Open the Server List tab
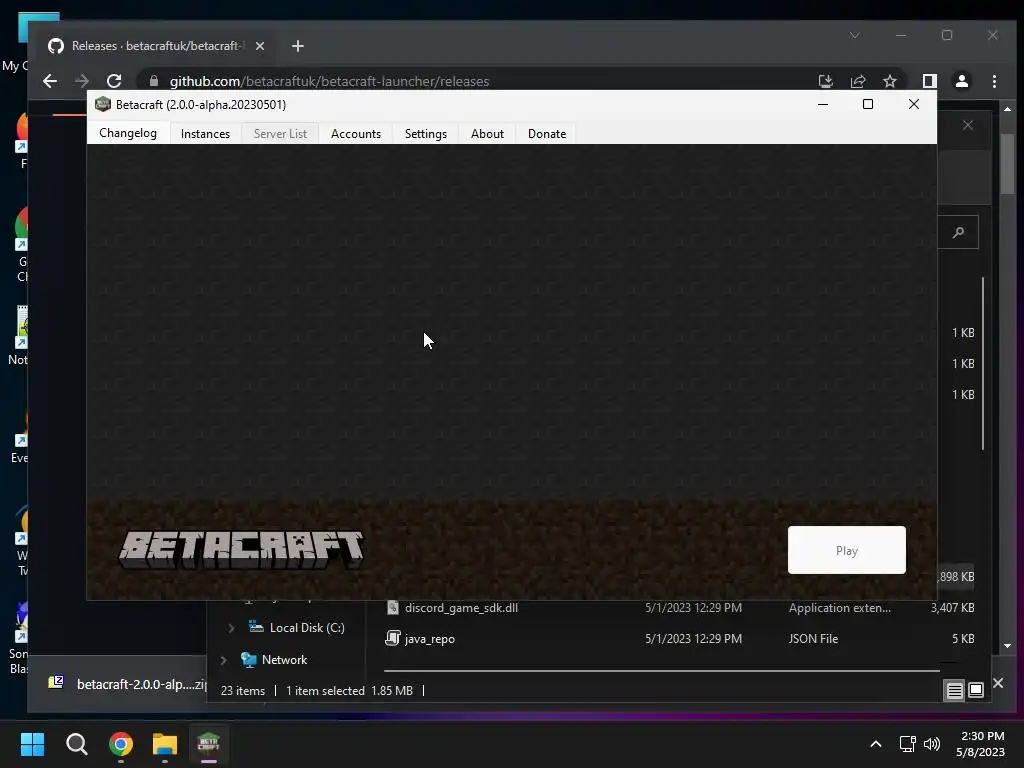This screenshot has width=1024, height=768. 280,133
